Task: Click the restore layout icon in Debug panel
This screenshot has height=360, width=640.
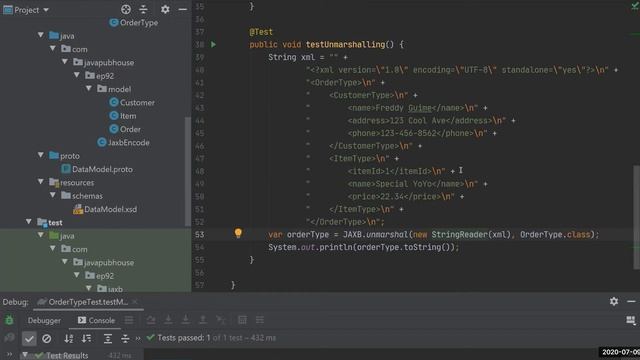Action: click(x=631, y=320)
